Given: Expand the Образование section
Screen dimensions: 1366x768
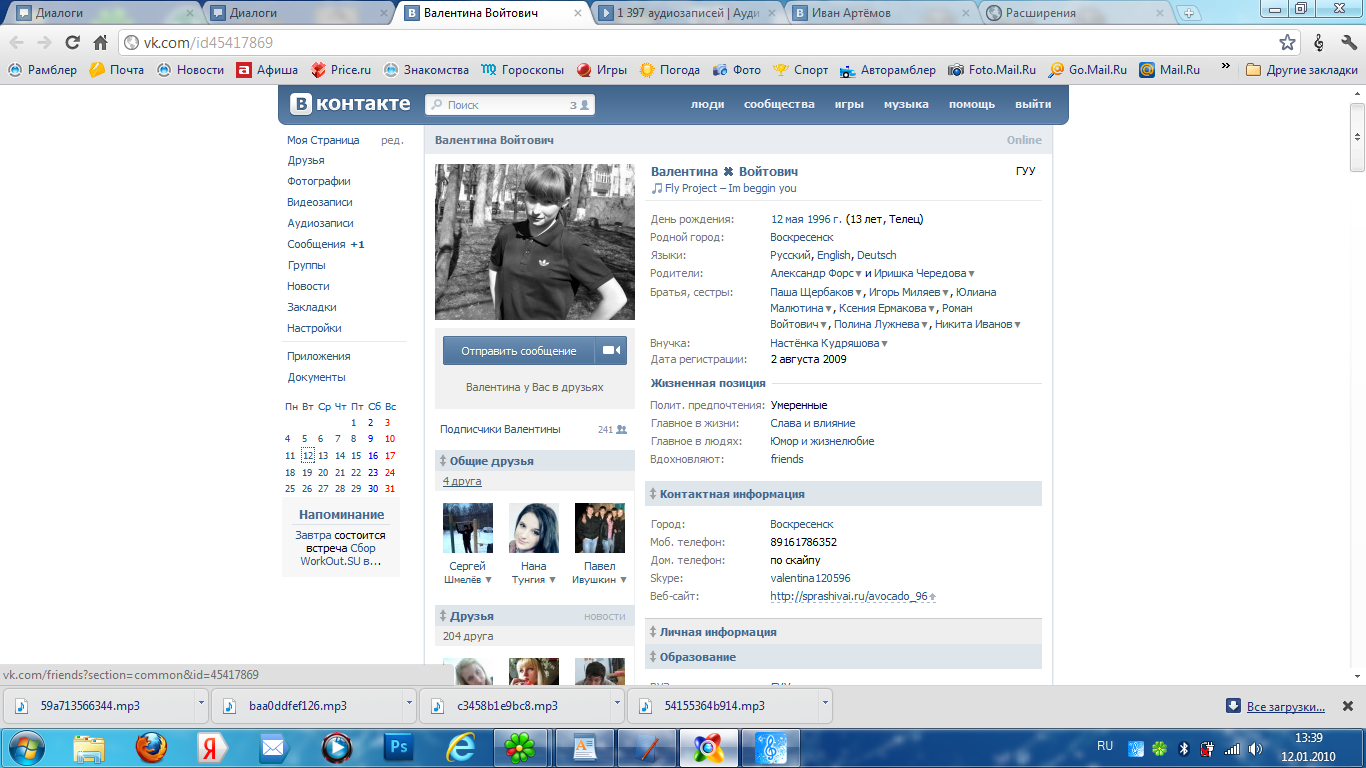Looking at the screenshot, I should click(652, 657).
